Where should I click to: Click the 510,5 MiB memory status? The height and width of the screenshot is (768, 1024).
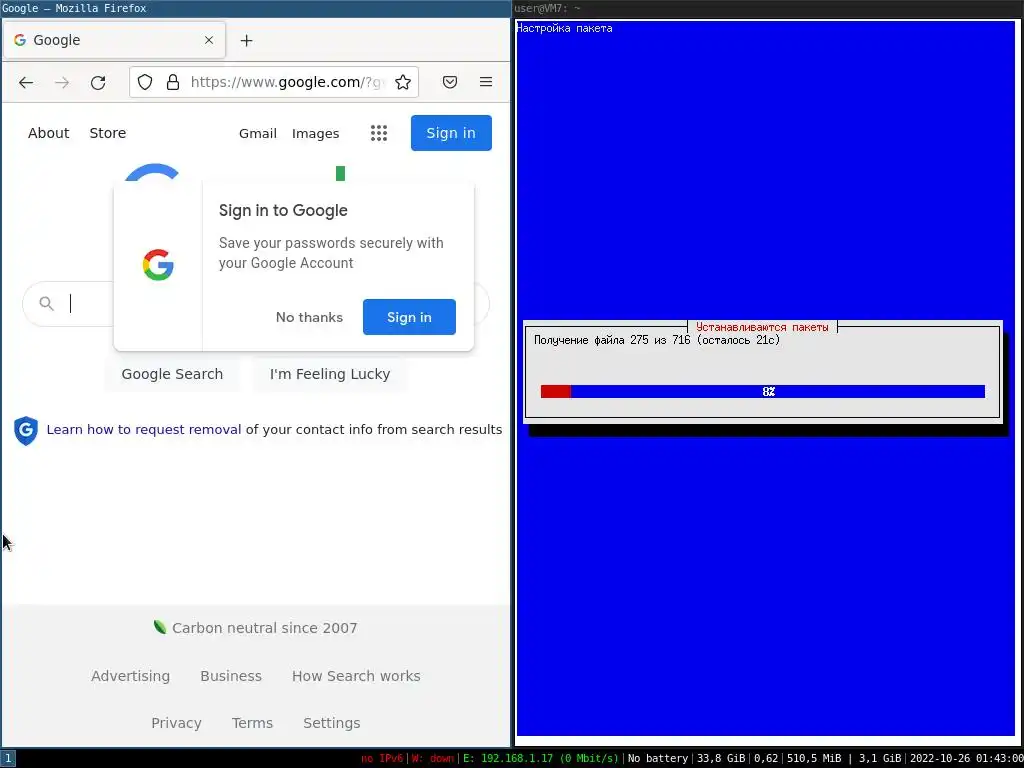[x=814, y=759]
